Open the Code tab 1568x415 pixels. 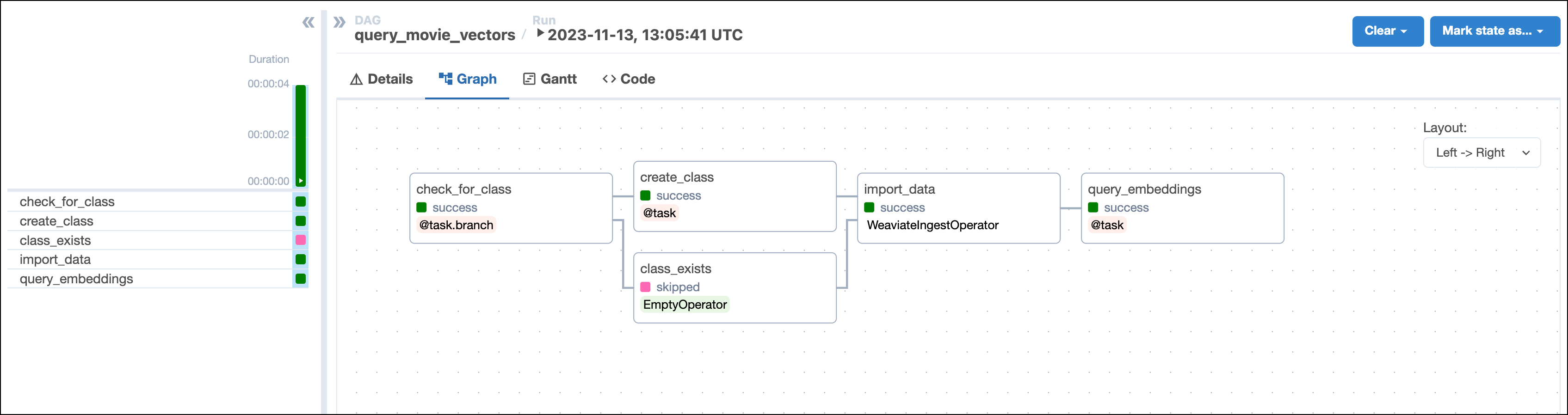[x=628, y=79]
